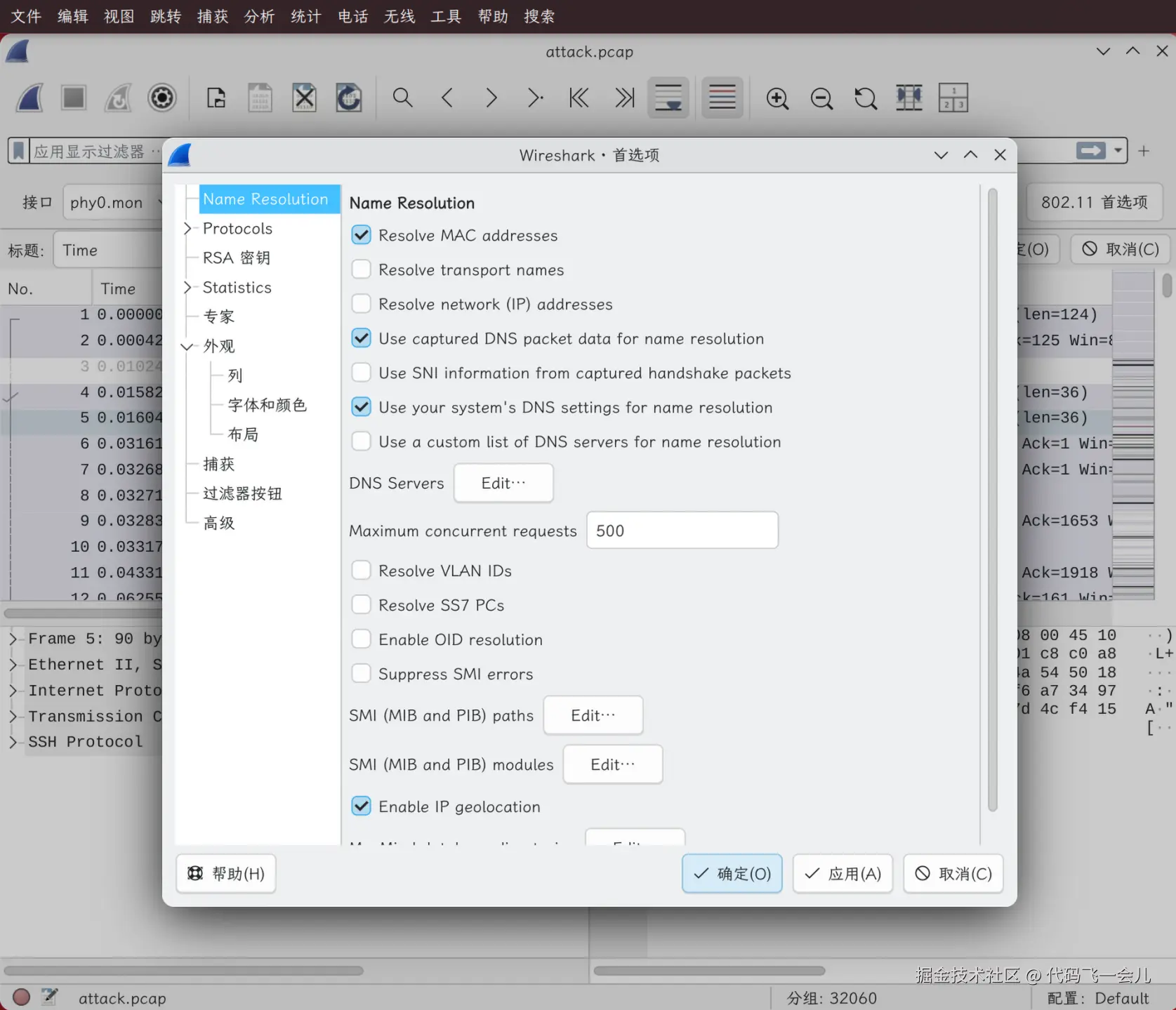Open a capture file icon

pos(216,98)
